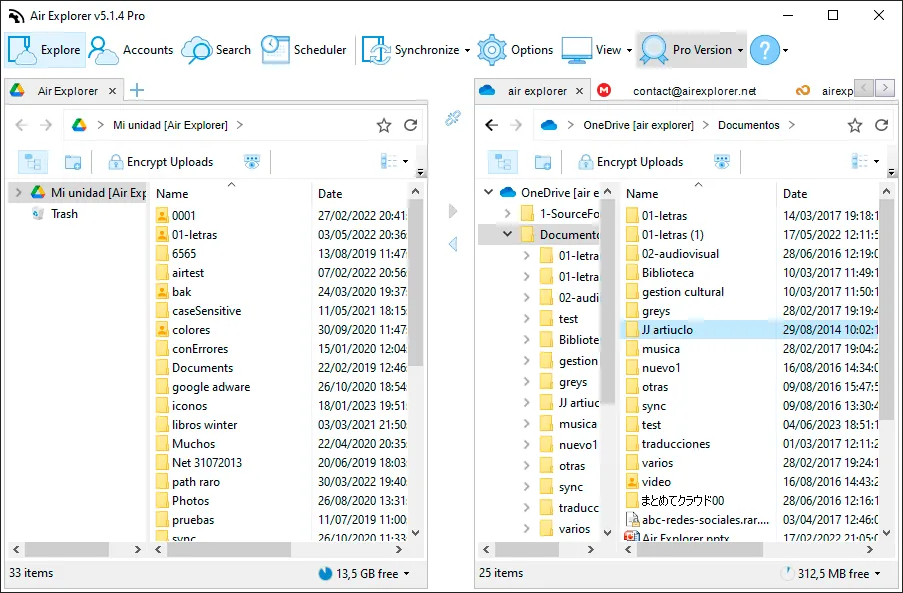Add the left pane folder to favorites

384,125
